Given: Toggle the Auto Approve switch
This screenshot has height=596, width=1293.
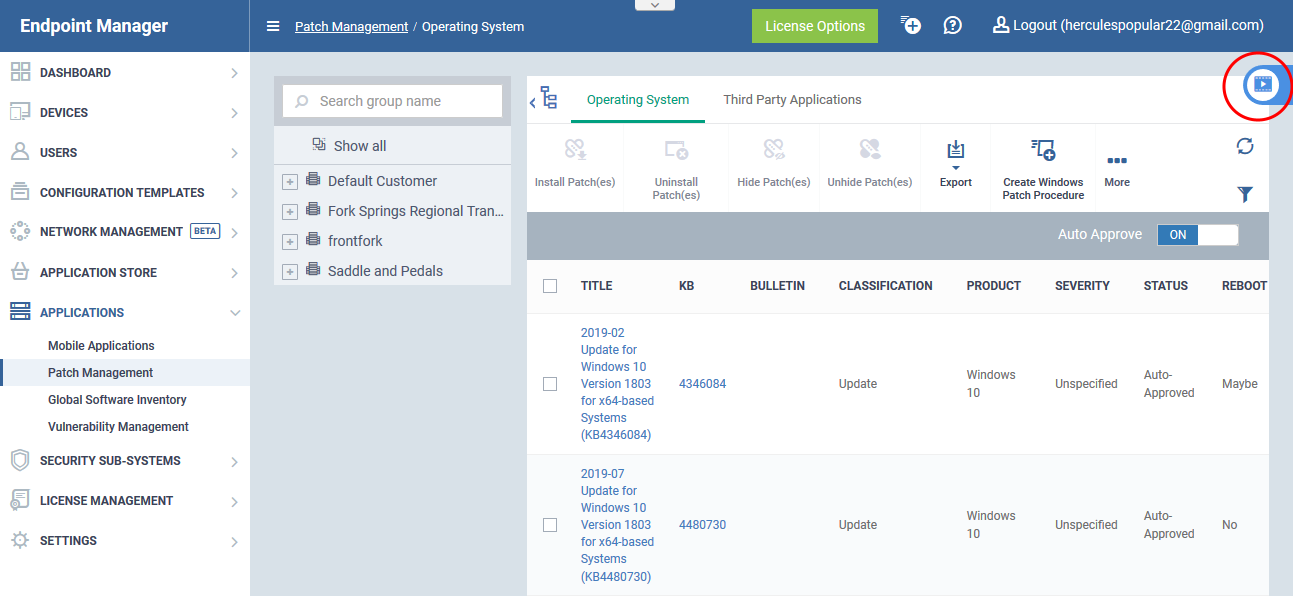Looking at the screenshot, I should (x=1198, y=235).
